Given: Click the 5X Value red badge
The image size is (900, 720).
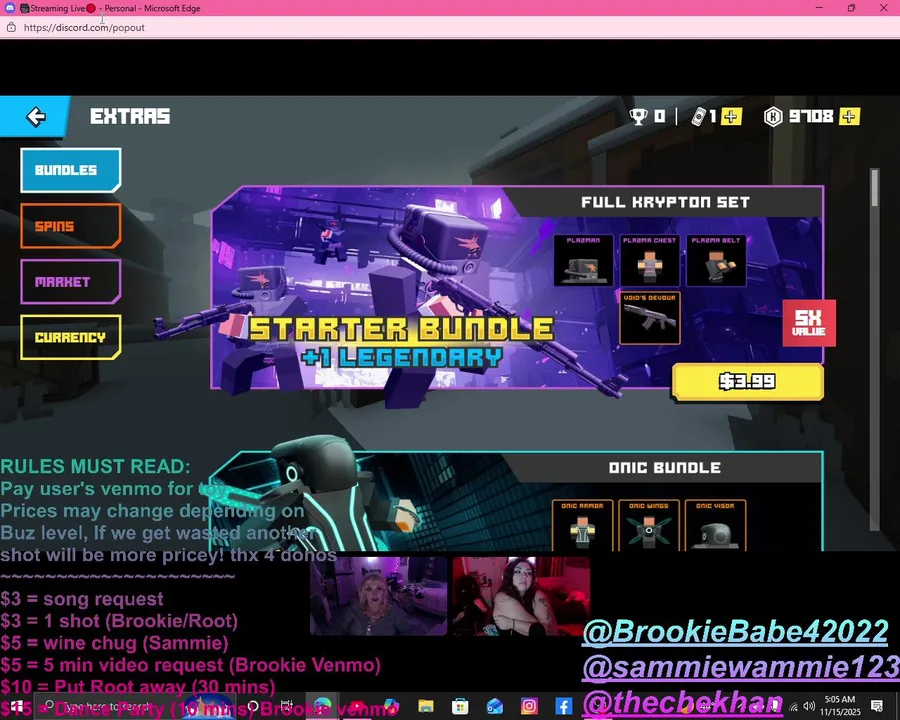Looking at the screenshot, I should coord(809,323).
